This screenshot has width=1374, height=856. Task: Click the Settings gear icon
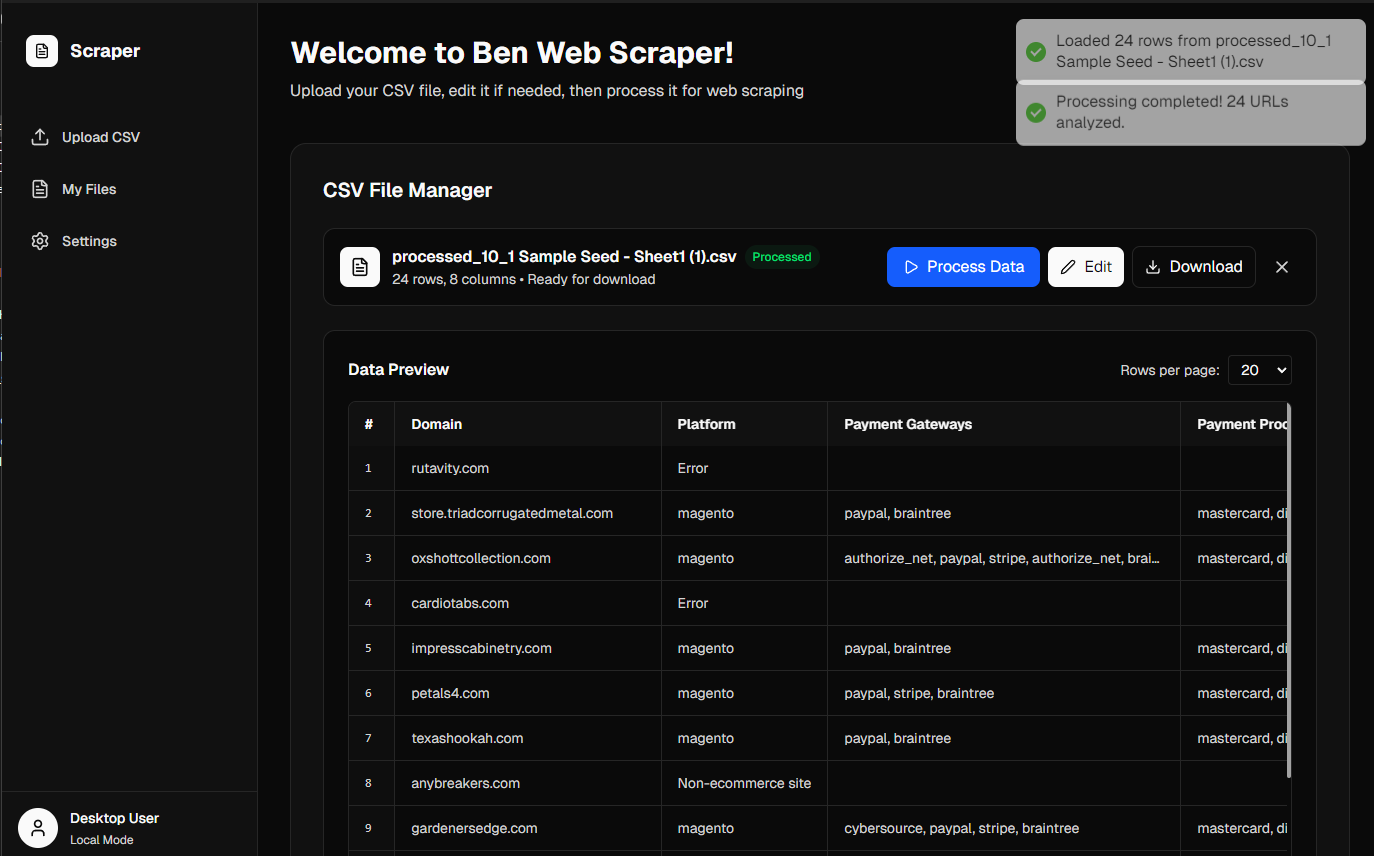40,241
